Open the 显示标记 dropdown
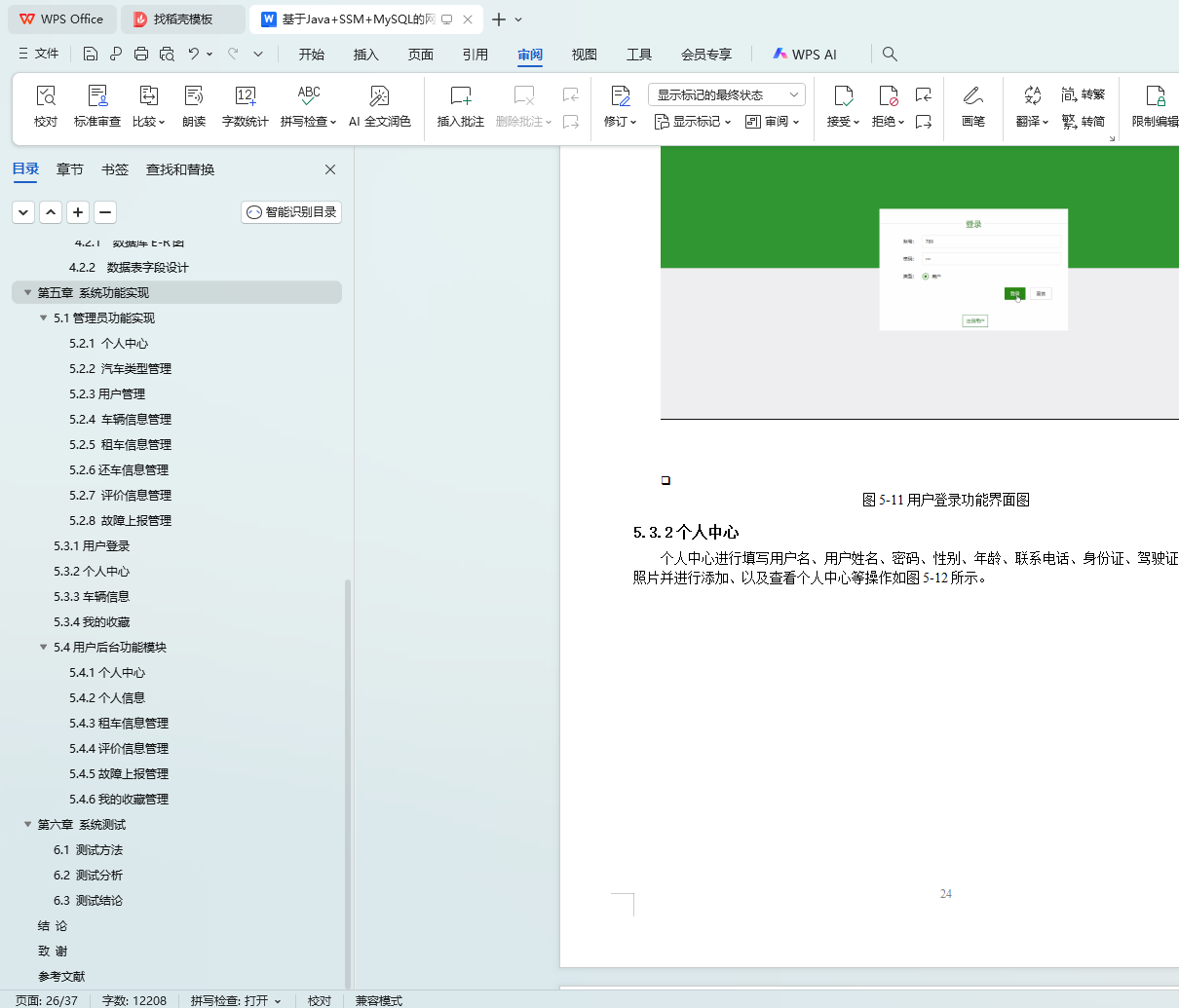 pos(693,122)
